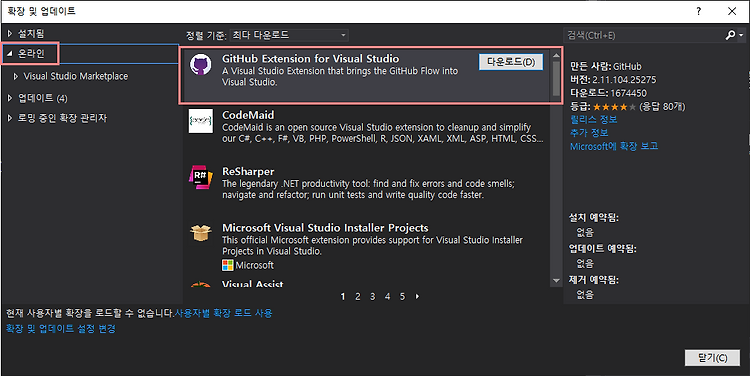Select current results page 1
750x376 pixels.
[x=342, y=297]
